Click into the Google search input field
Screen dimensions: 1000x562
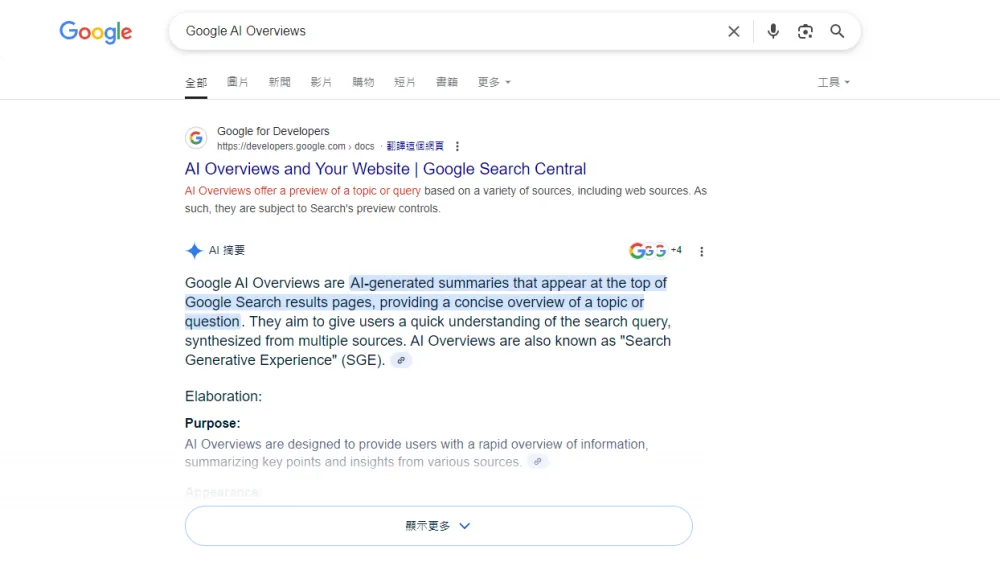tap(440, 31)
